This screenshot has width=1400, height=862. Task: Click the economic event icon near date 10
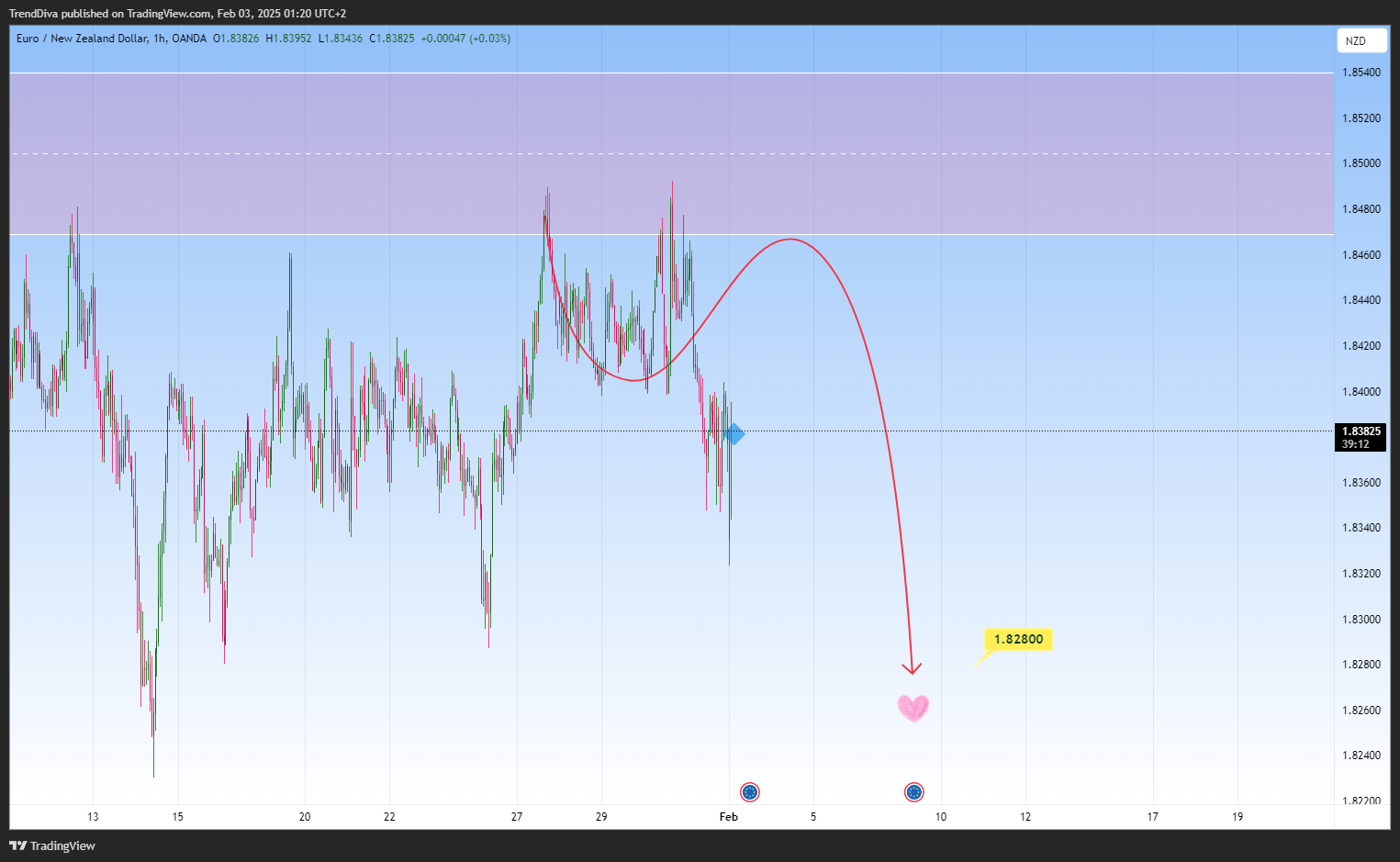[913, 792]
